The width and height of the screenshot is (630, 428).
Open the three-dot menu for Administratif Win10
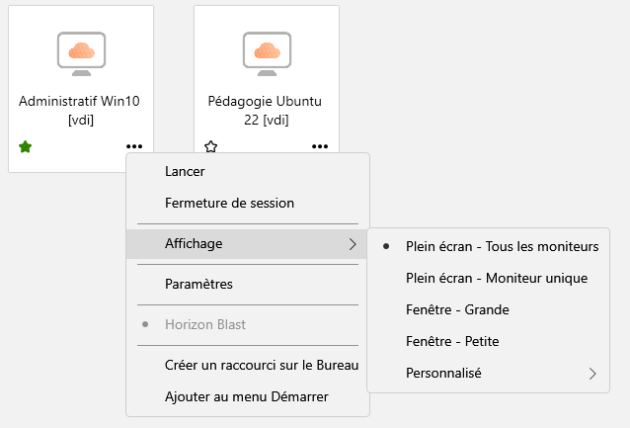[x=134, y=146]
